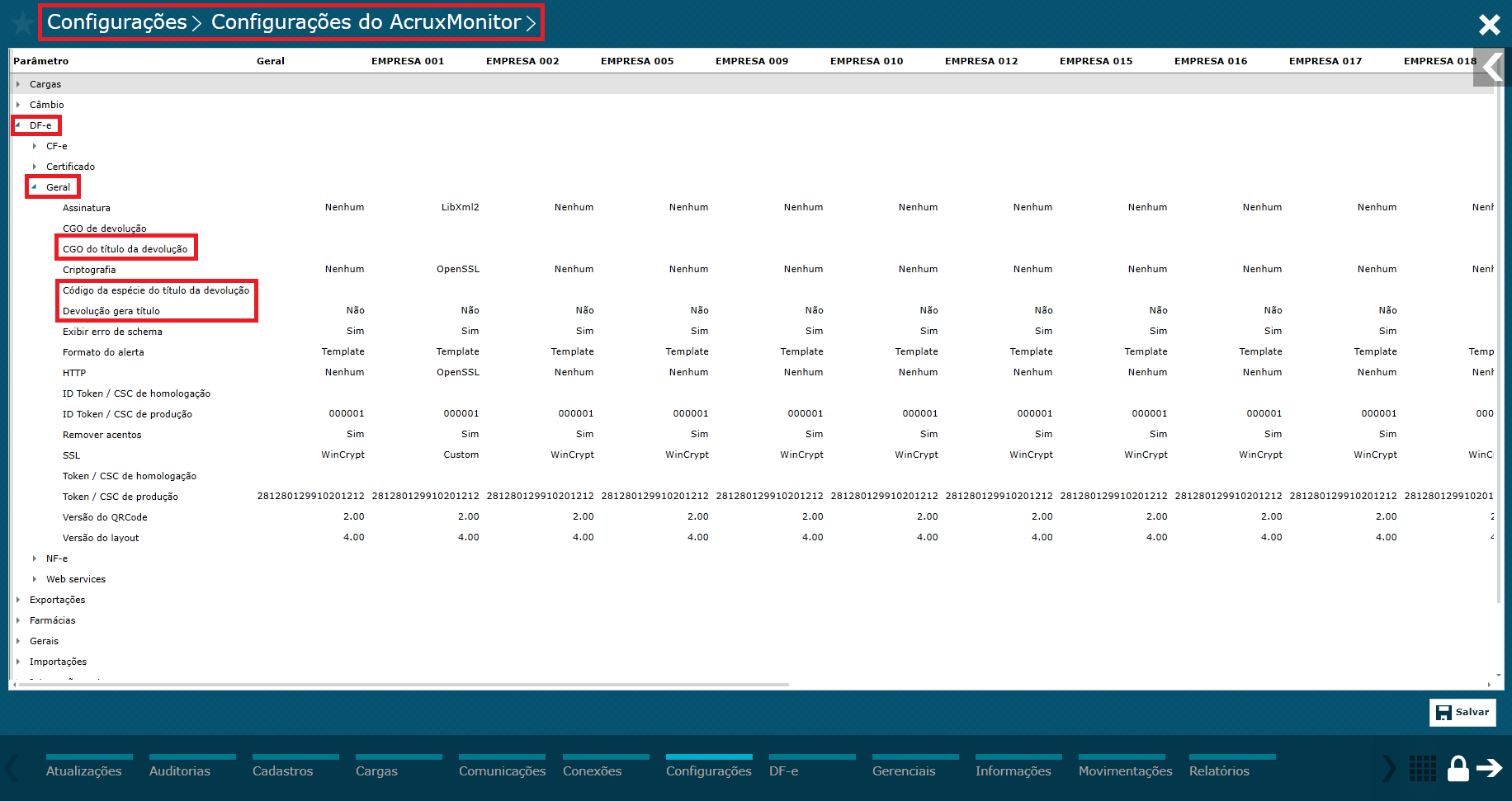
Task: Select the HTTP parameter row
Action: tap(74, 373)
